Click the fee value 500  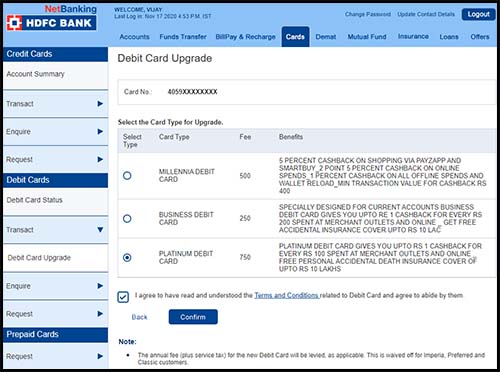[245, 176]
